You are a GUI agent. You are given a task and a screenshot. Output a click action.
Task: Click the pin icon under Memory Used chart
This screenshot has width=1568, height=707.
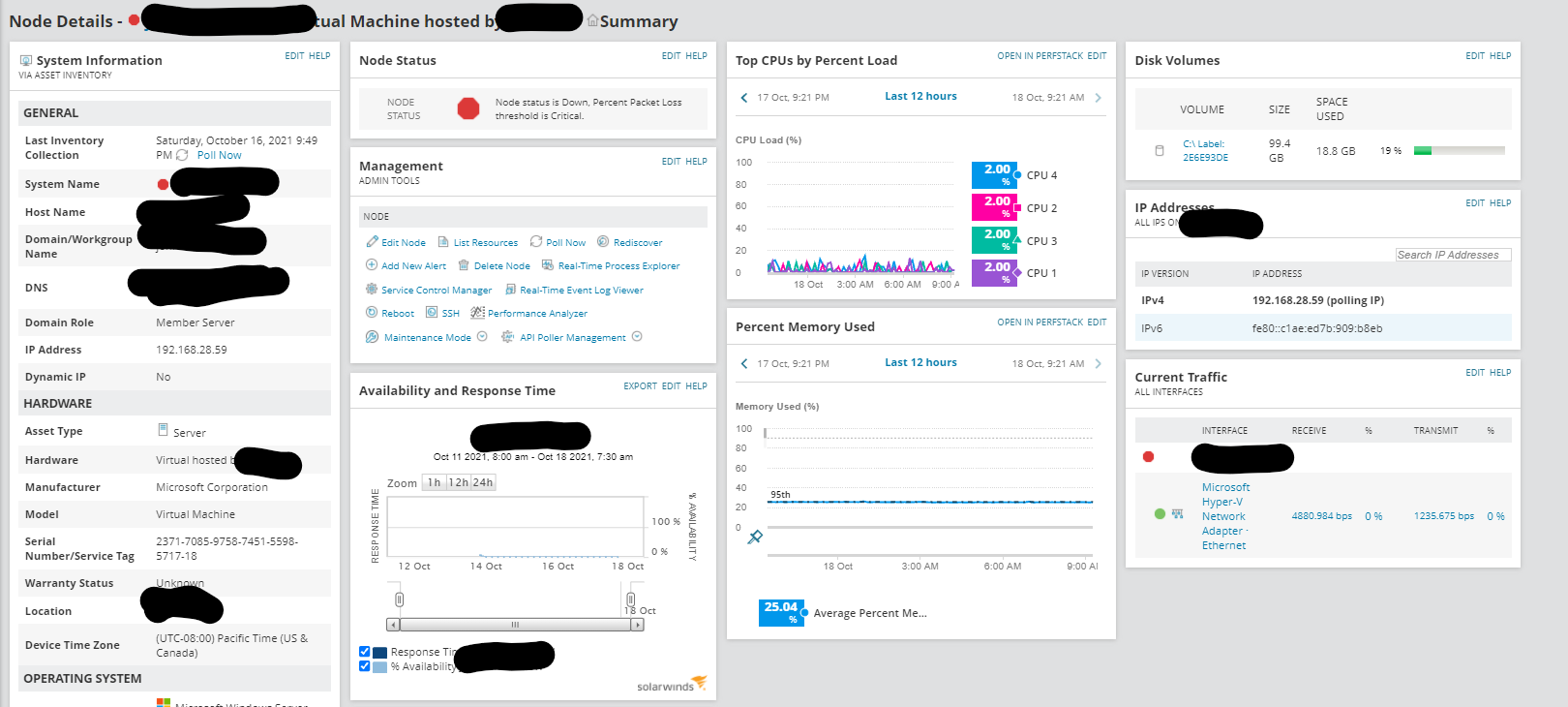point(756,537)
